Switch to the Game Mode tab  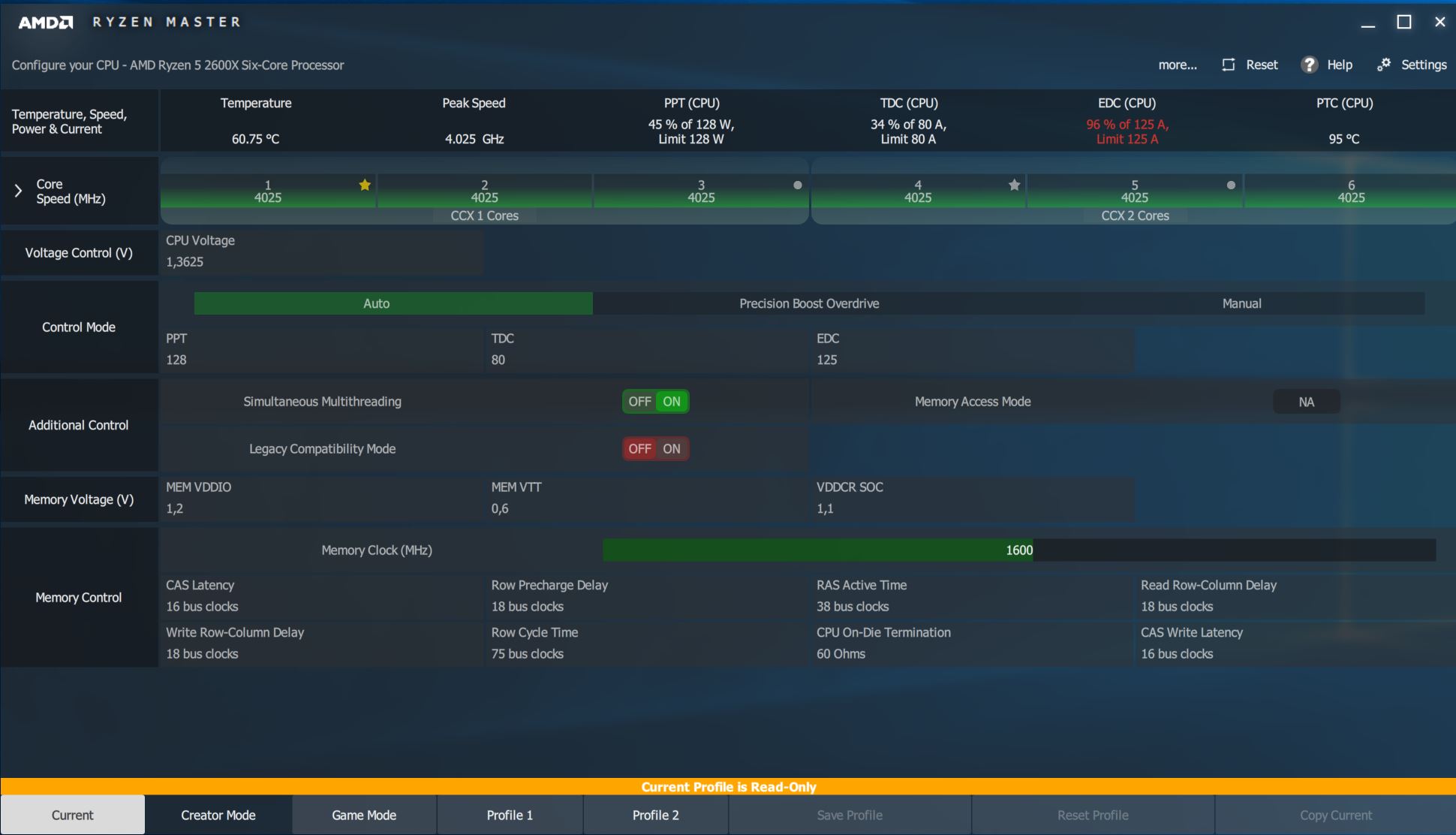pyautogui.click(x=364, y=815)
